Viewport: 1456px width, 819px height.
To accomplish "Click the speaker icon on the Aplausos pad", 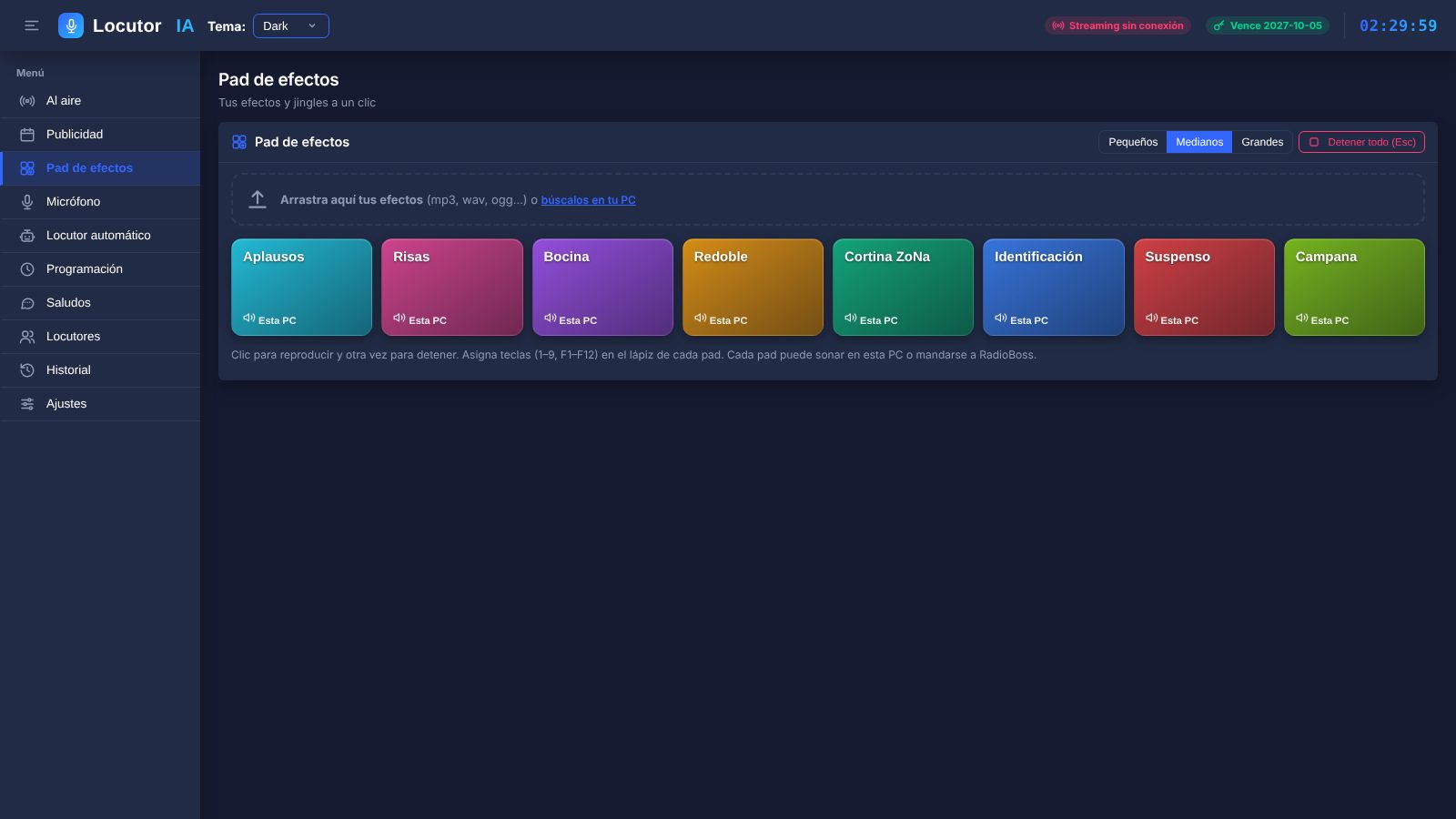I will pyautogui.click(x=249, y=318).
